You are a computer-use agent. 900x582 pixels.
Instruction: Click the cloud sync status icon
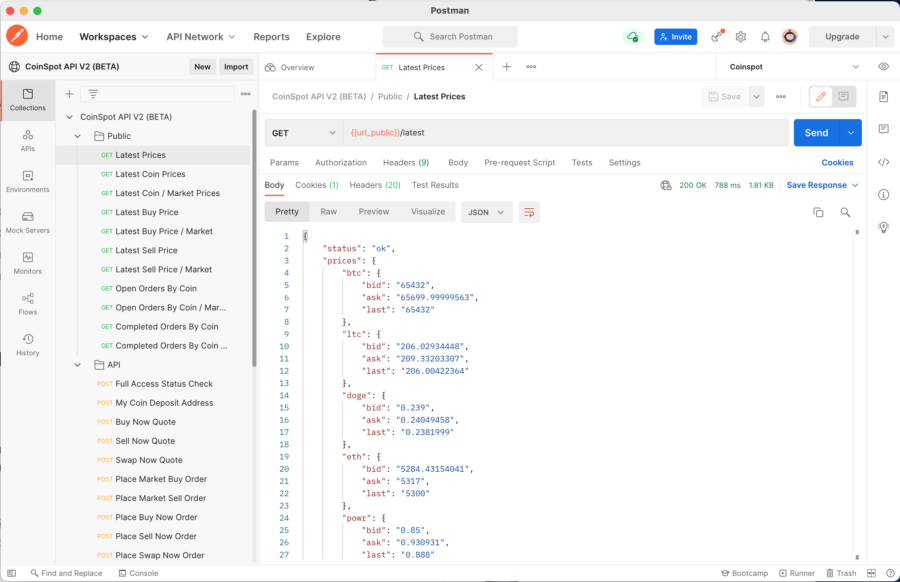click(633, 37)
